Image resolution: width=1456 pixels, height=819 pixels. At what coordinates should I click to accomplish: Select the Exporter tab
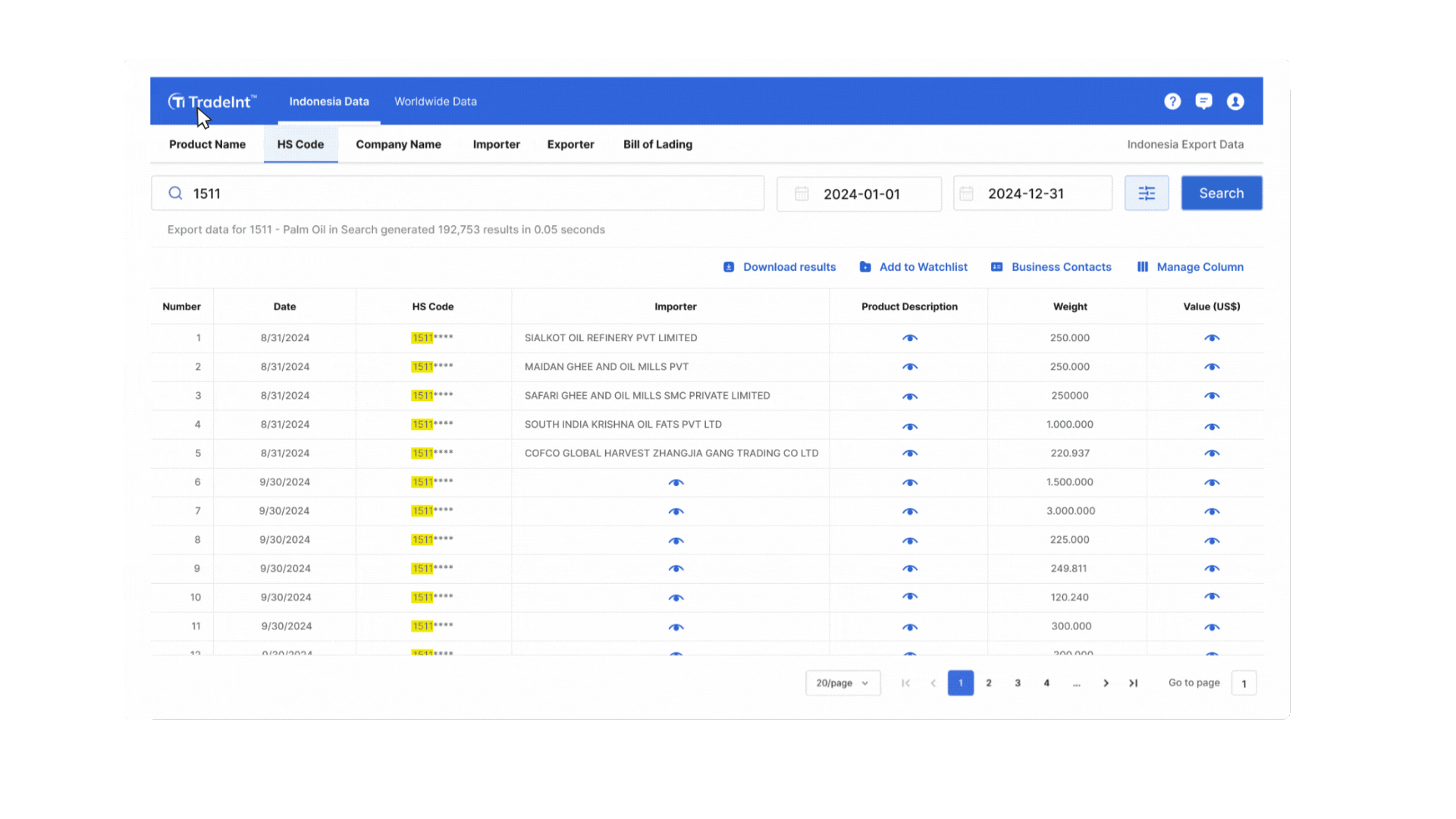pos(570,144)
